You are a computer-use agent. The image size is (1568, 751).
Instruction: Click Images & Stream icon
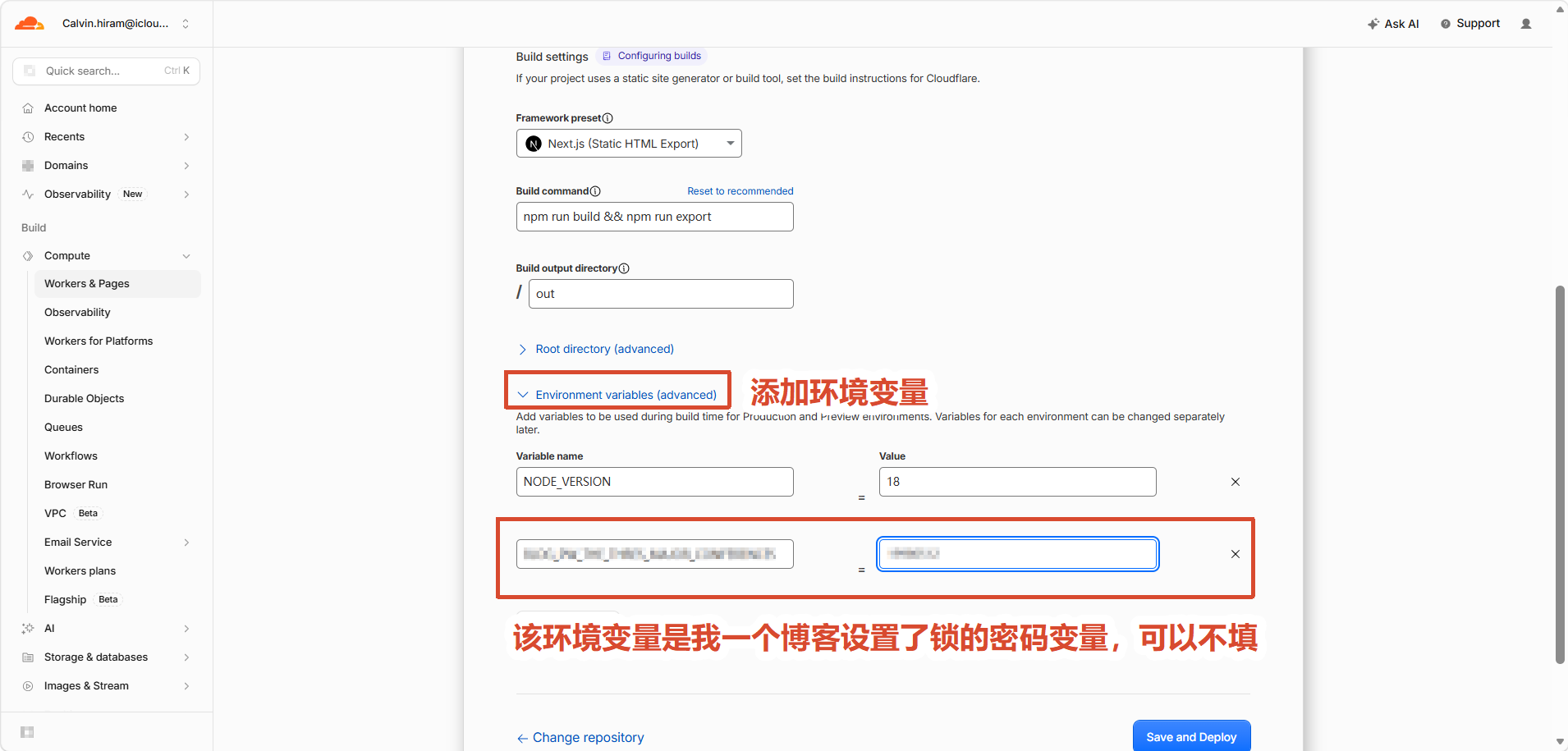click(28, 686)
